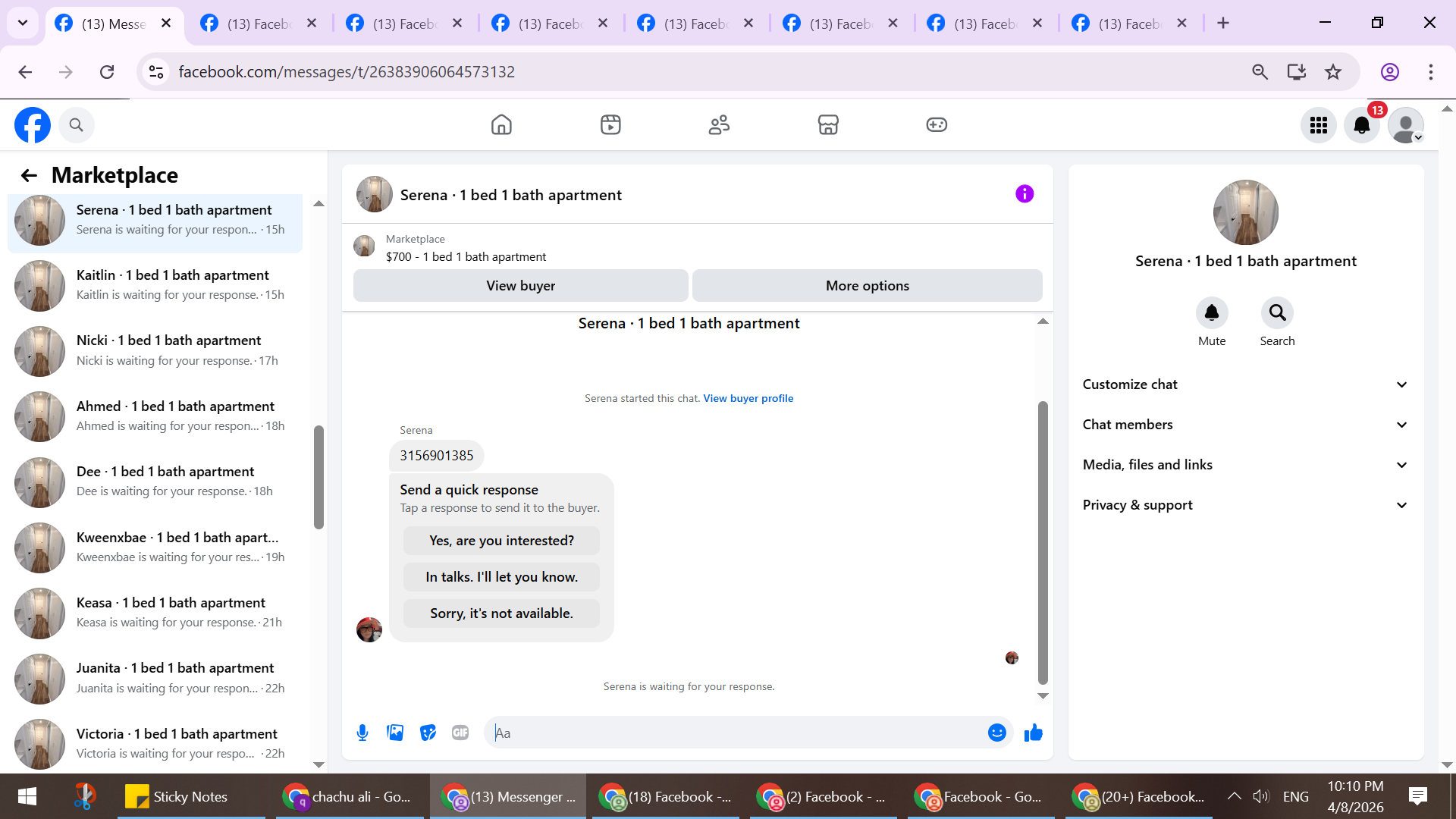This screenshot has width=1456, height=819.
Task: Open the sticker picker icon
Action: [x=428, y=733]
